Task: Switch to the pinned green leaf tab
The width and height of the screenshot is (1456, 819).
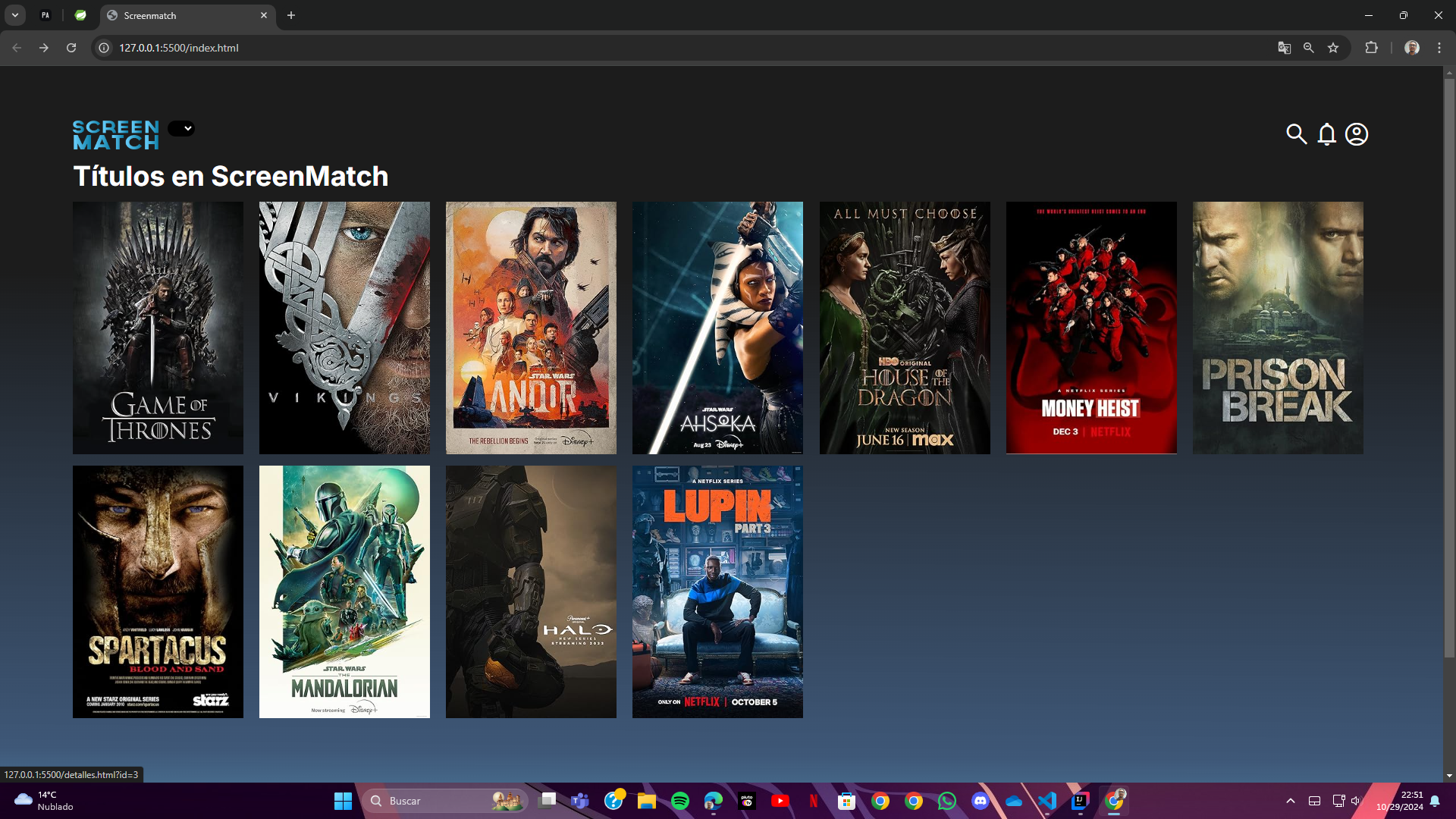Action: [x=80, y=15]
